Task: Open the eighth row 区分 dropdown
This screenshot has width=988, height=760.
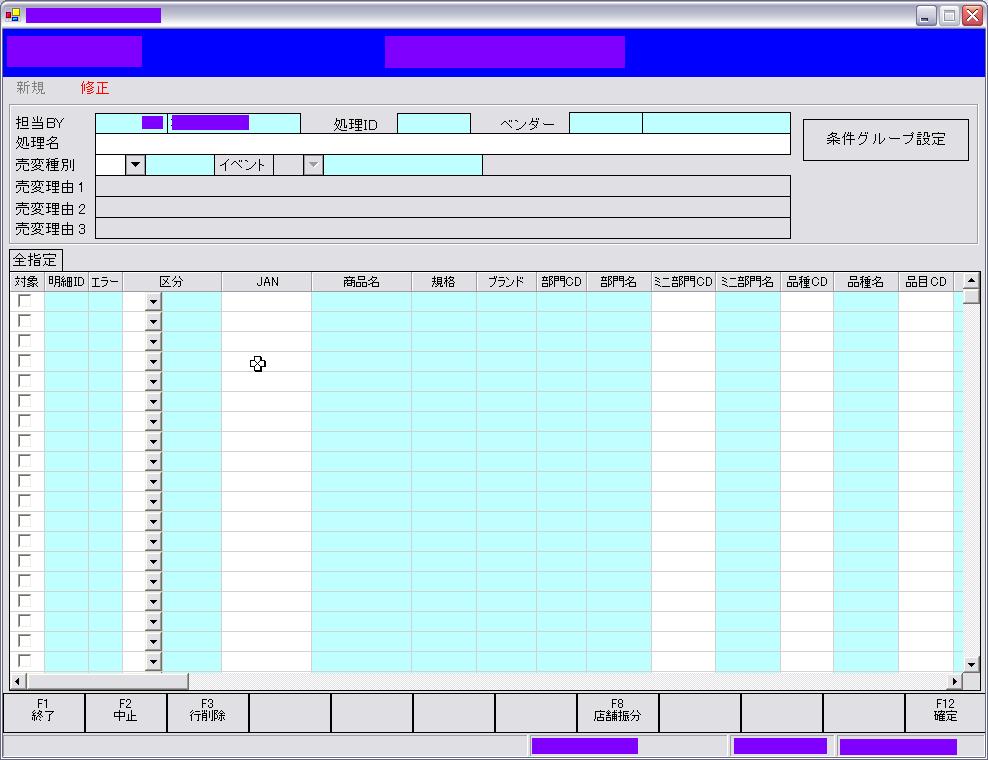Action: [x=153, y=442]
